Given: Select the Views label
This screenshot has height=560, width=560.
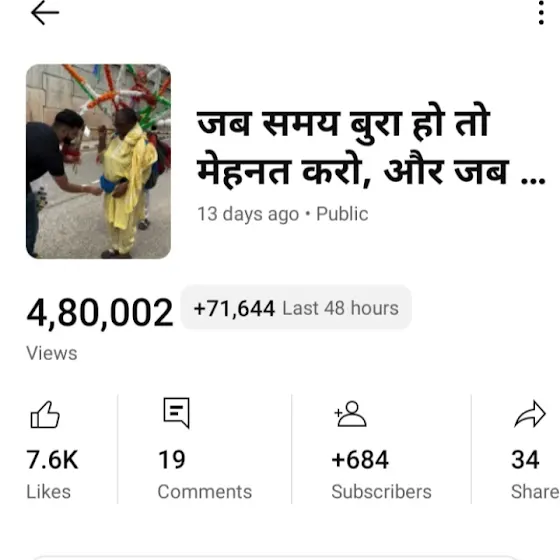Looking at the screenshot, I should (52, 354).
